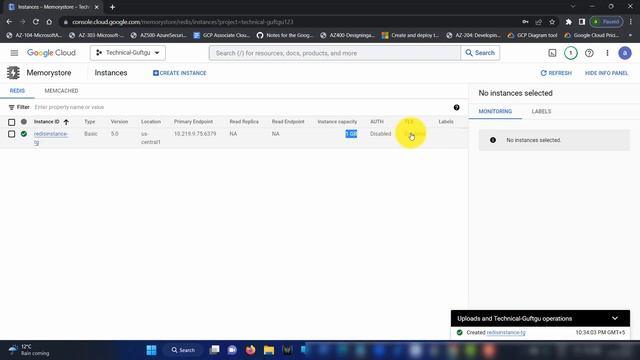Open the Notes for the Google GitHub bookmark
Screen dimensions: 640x360
(285, 36)
